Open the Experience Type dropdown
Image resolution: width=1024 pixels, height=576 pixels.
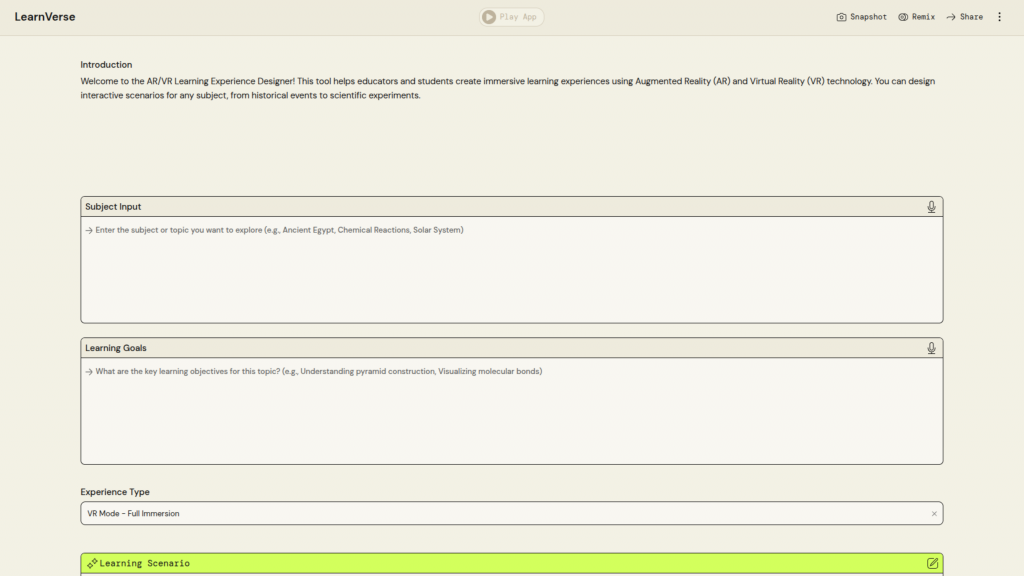click(x=500, y=513)
